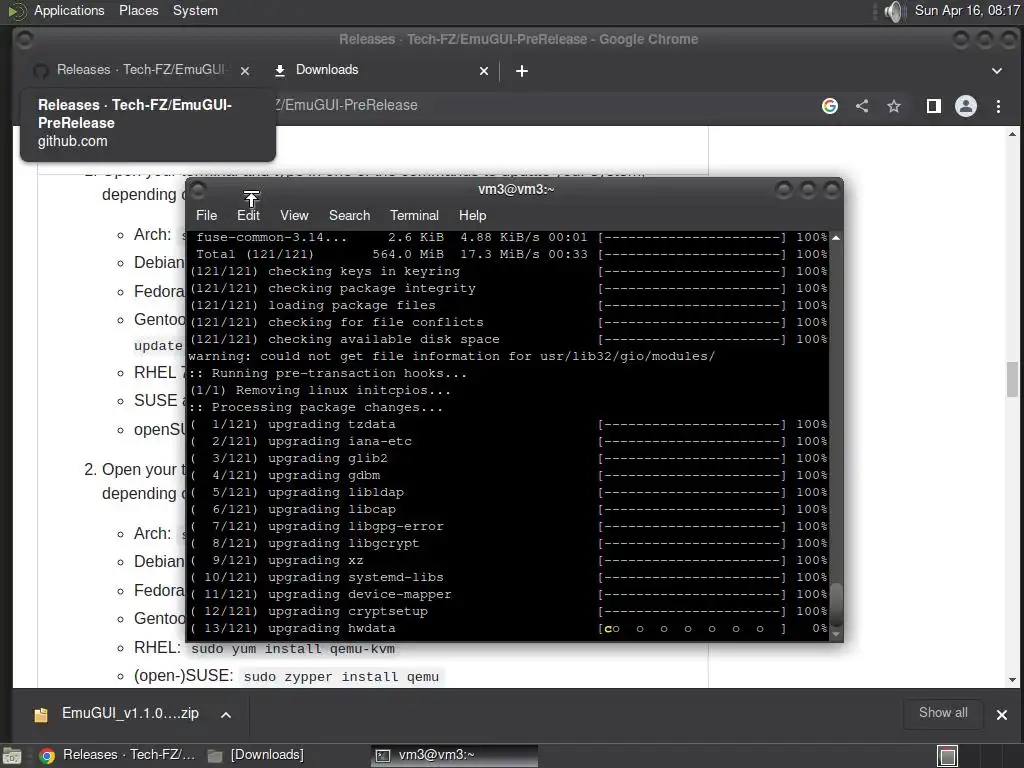Switch to [Downloads] folder taskbar button

pos(256,755)
